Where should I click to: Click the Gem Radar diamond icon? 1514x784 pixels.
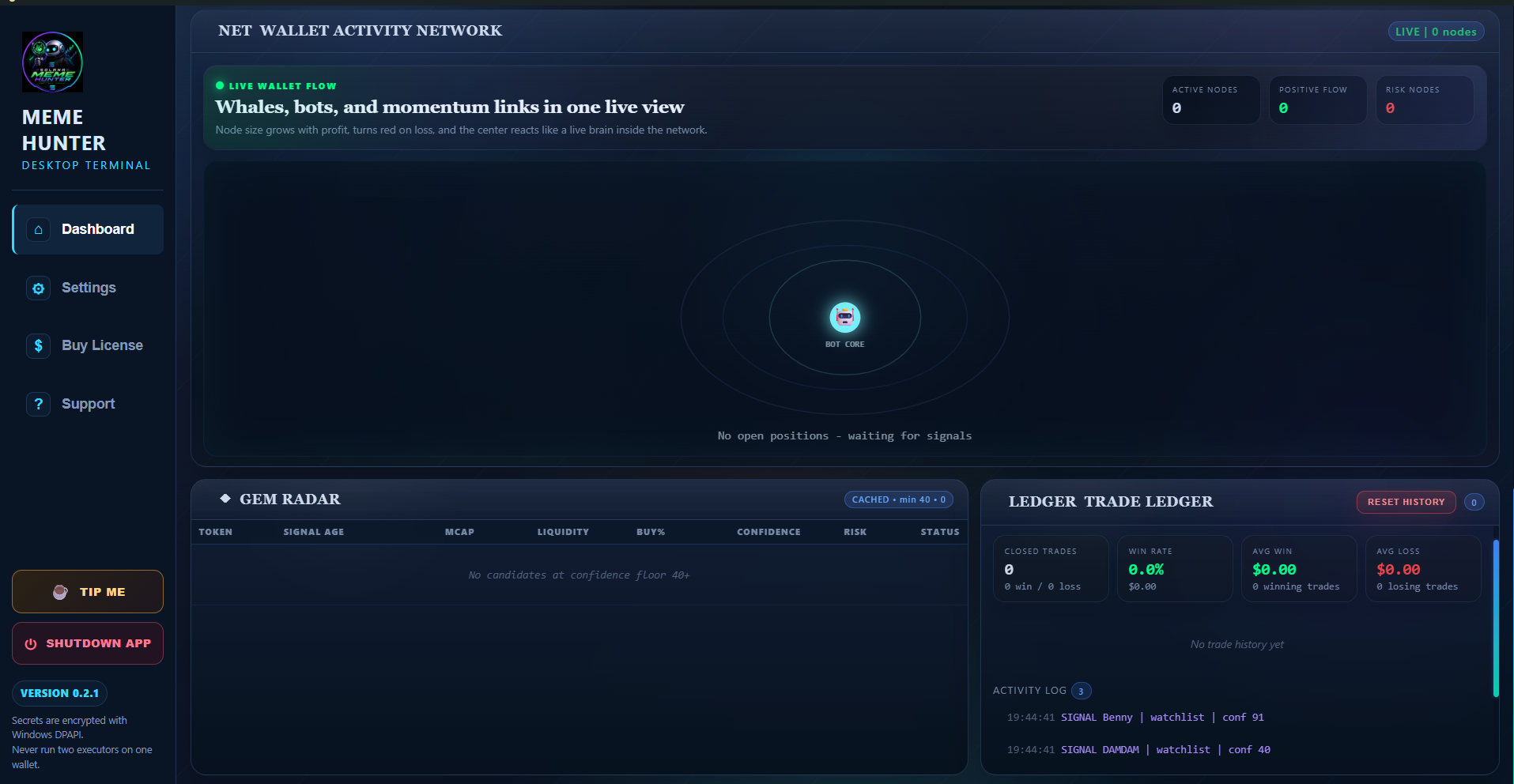pyautogui.click(x=225, y=499)
